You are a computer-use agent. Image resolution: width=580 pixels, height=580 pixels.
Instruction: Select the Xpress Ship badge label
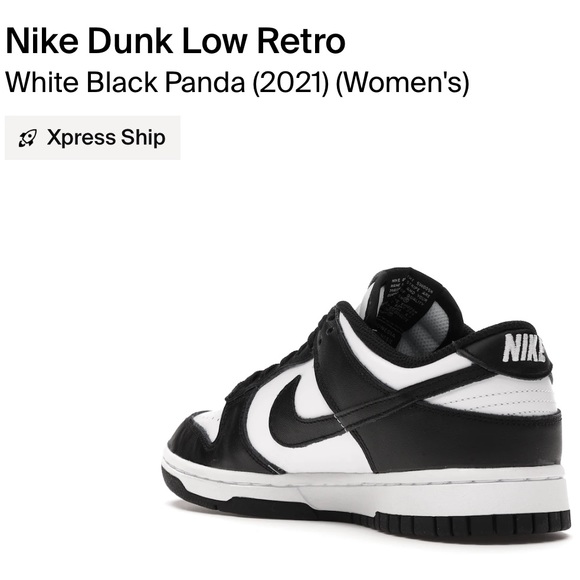[x=106, y=138]
